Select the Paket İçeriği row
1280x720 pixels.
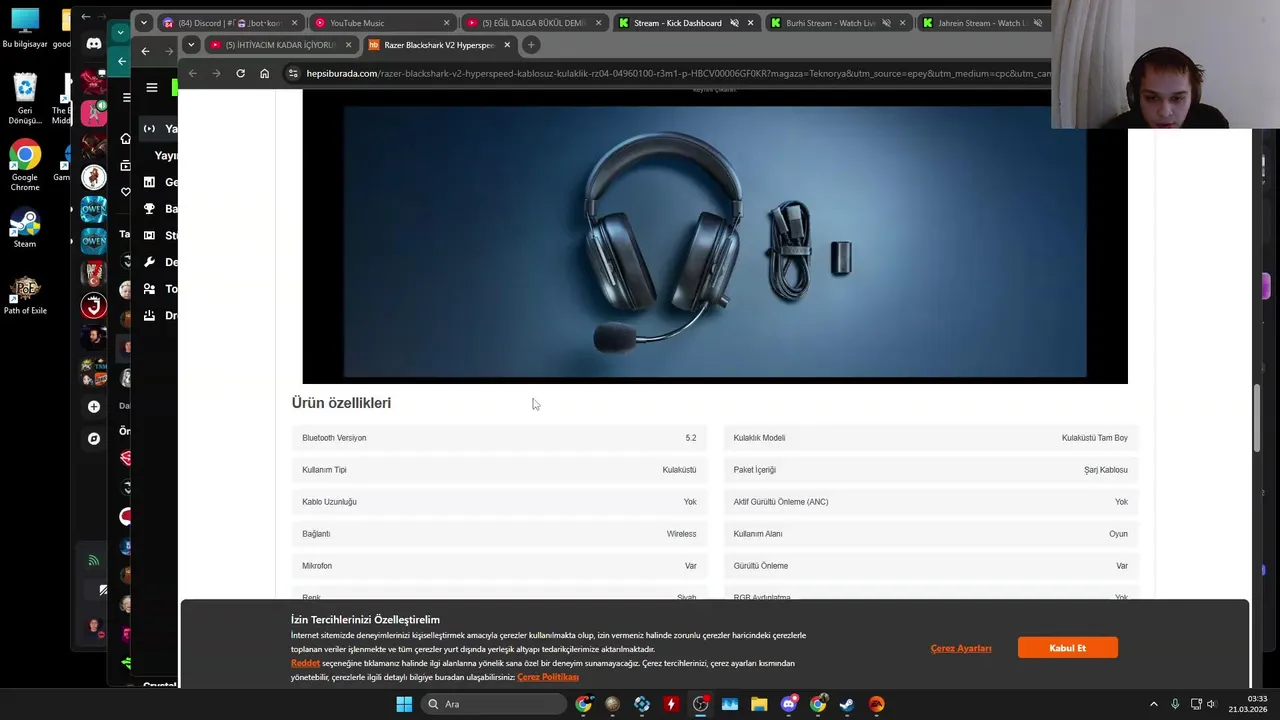click(x=931, y=470)
